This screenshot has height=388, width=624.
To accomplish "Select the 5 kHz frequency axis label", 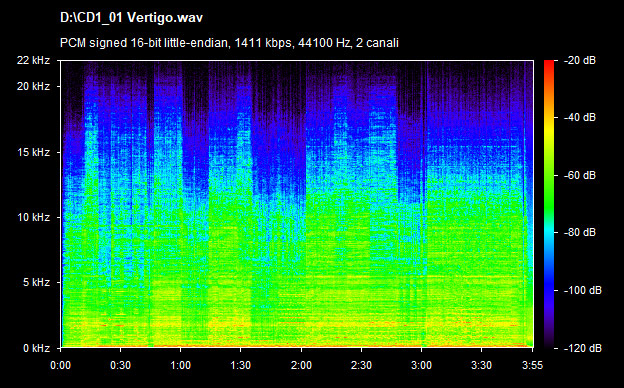I will pos(36,283).
